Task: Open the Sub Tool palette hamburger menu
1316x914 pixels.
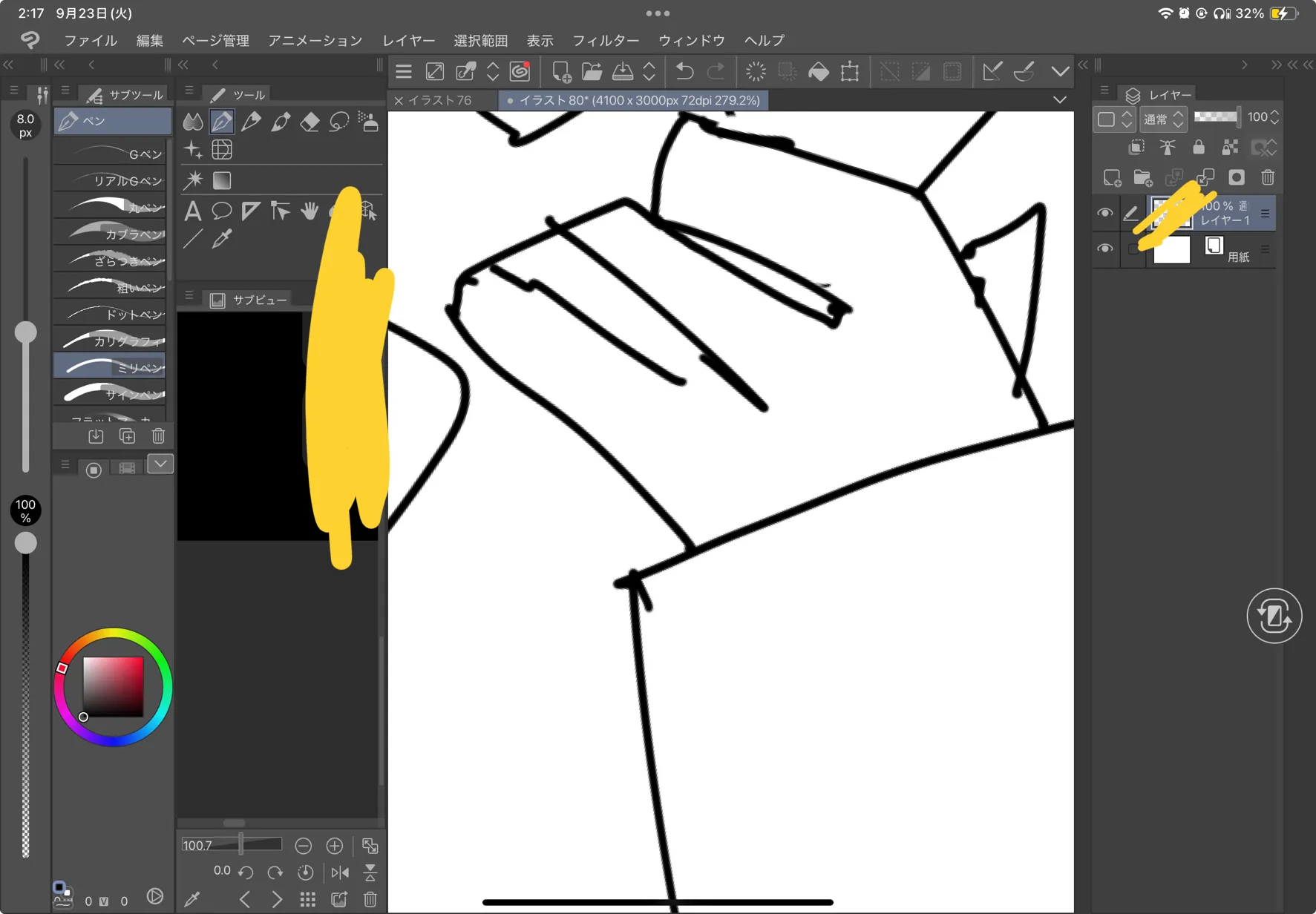Action: click(65, 91)
